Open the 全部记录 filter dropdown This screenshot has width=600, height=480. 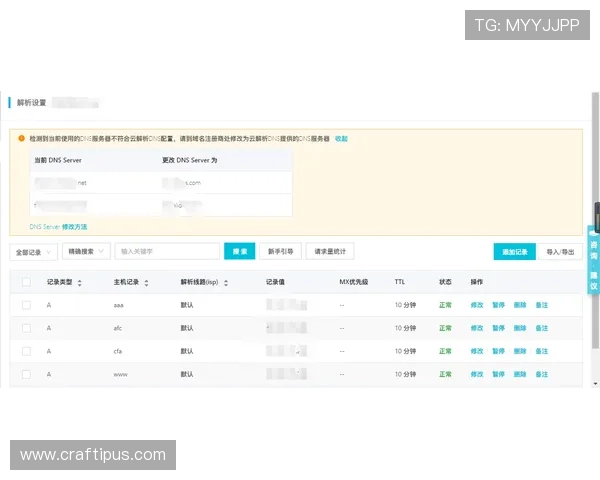[x=33, y=252]
